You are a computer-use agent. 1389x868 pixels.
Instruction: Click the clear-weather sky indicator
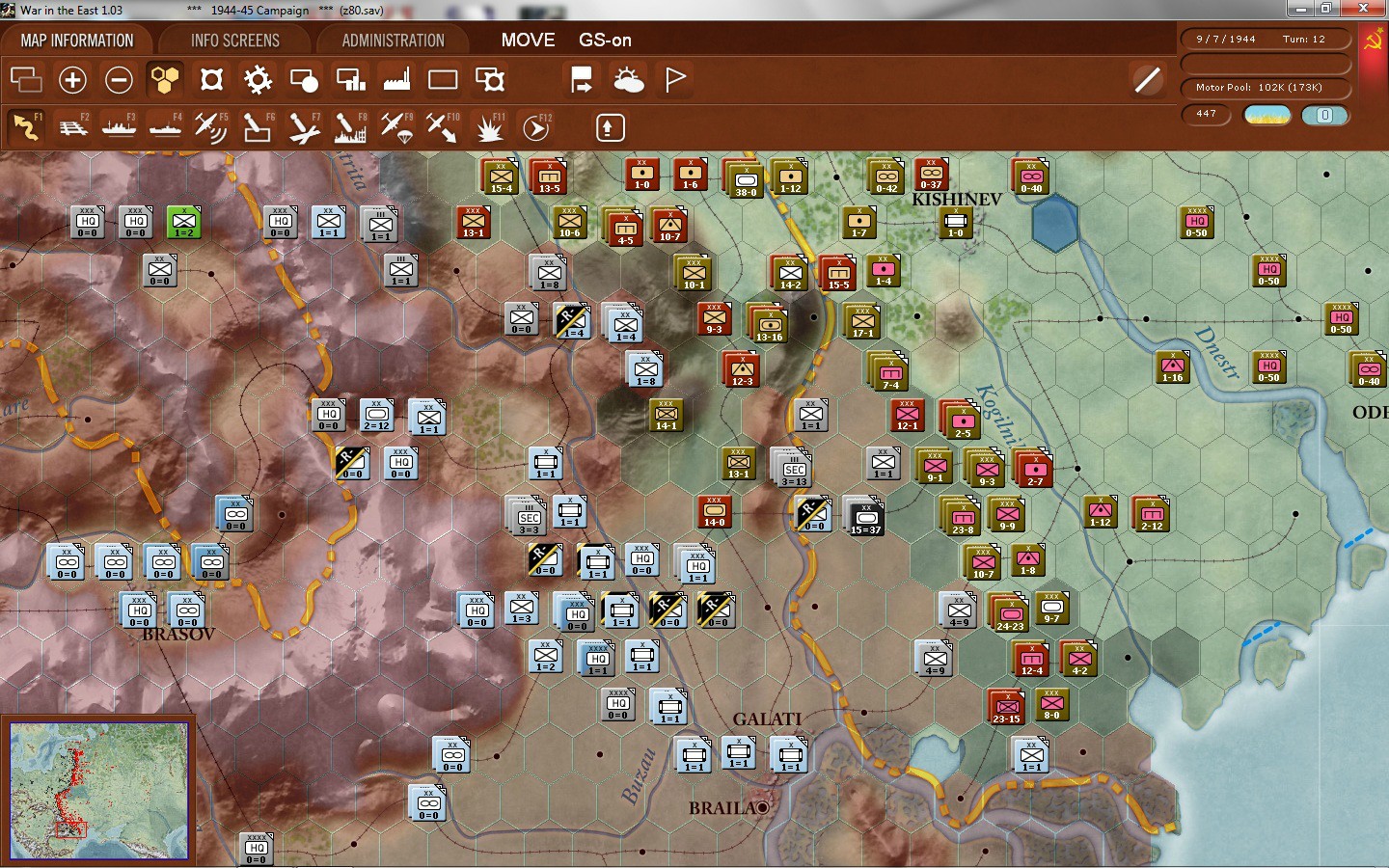1267,116
